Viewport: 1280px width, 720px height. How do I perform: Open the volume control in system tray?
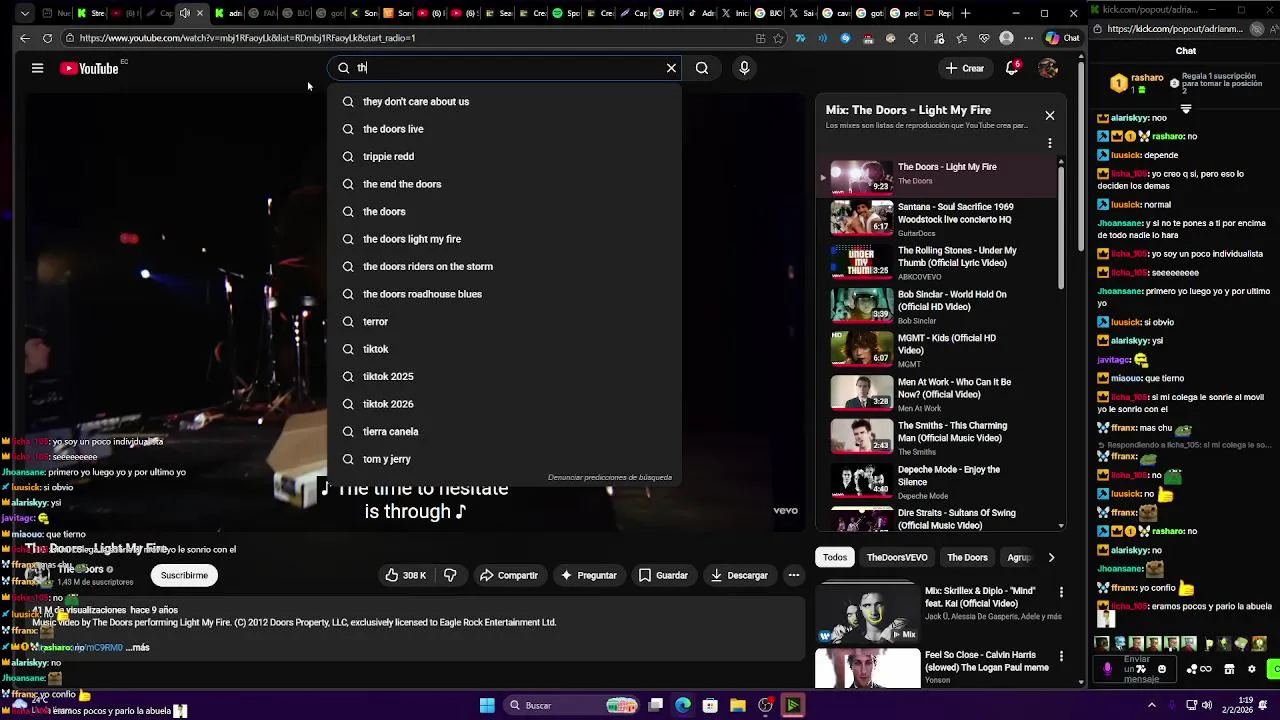(x=1206, y=705)
